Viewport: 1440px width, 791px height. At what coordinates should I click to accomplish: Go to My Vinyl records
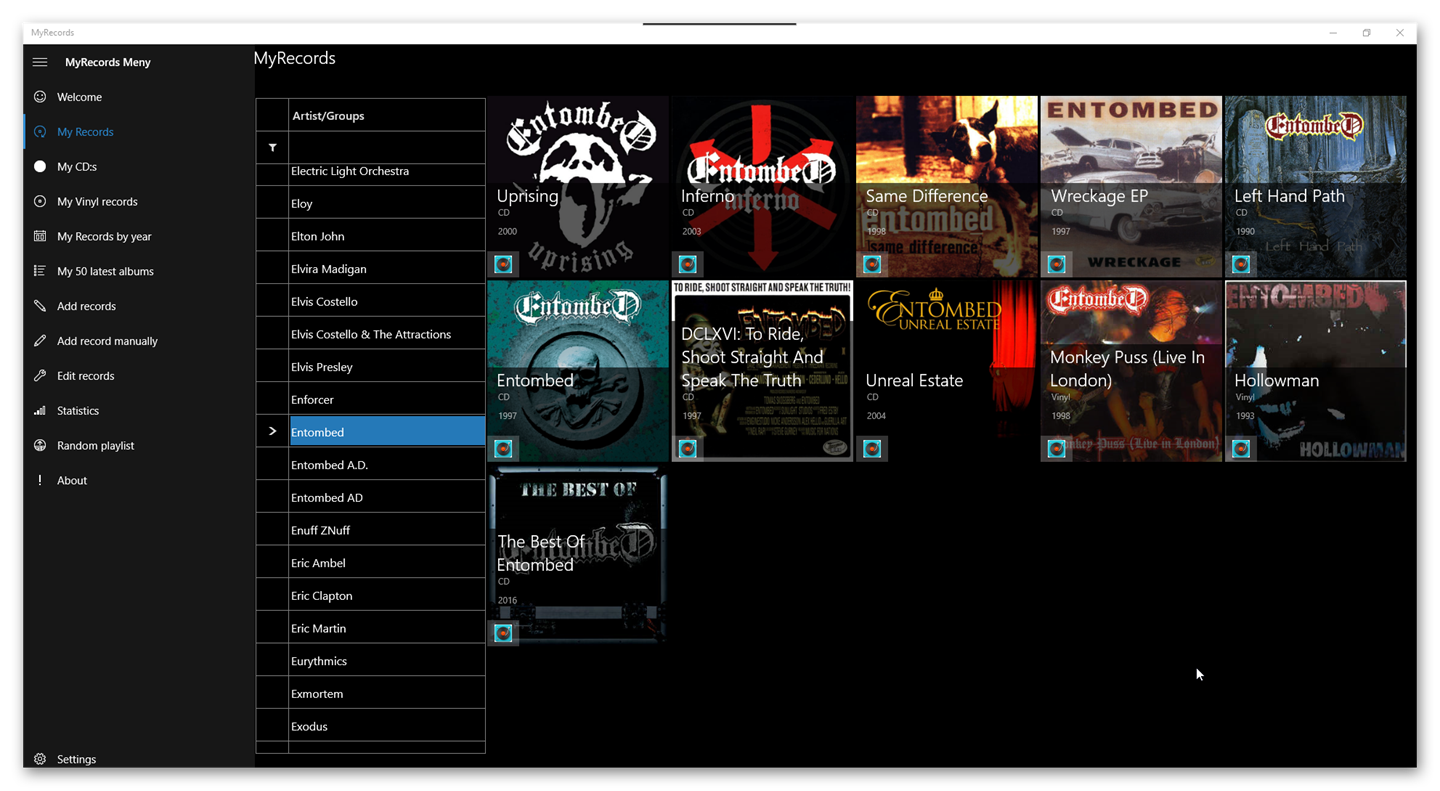click(x=97, y=202)
